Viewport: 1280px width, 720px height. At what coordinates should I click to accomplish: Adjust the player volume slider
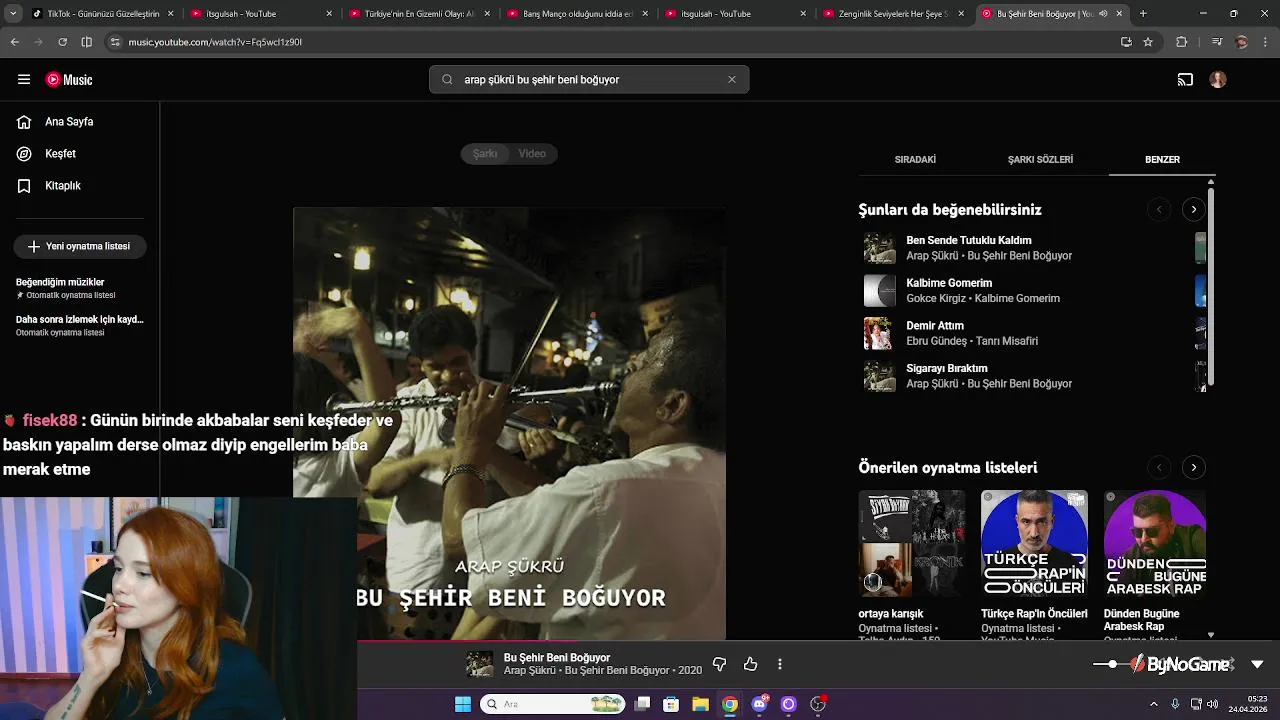[1115, 664]
